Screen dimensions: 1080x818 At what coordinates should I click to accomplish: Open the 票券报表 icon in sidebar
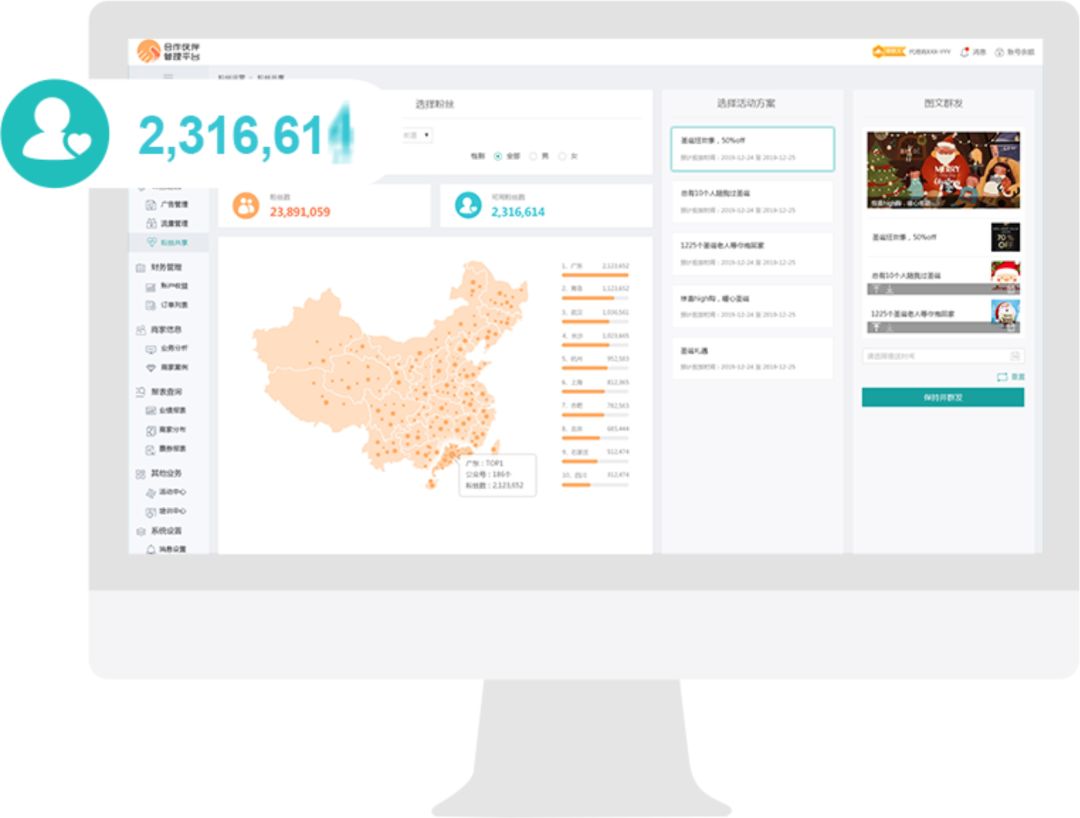[x=151, y=449]
